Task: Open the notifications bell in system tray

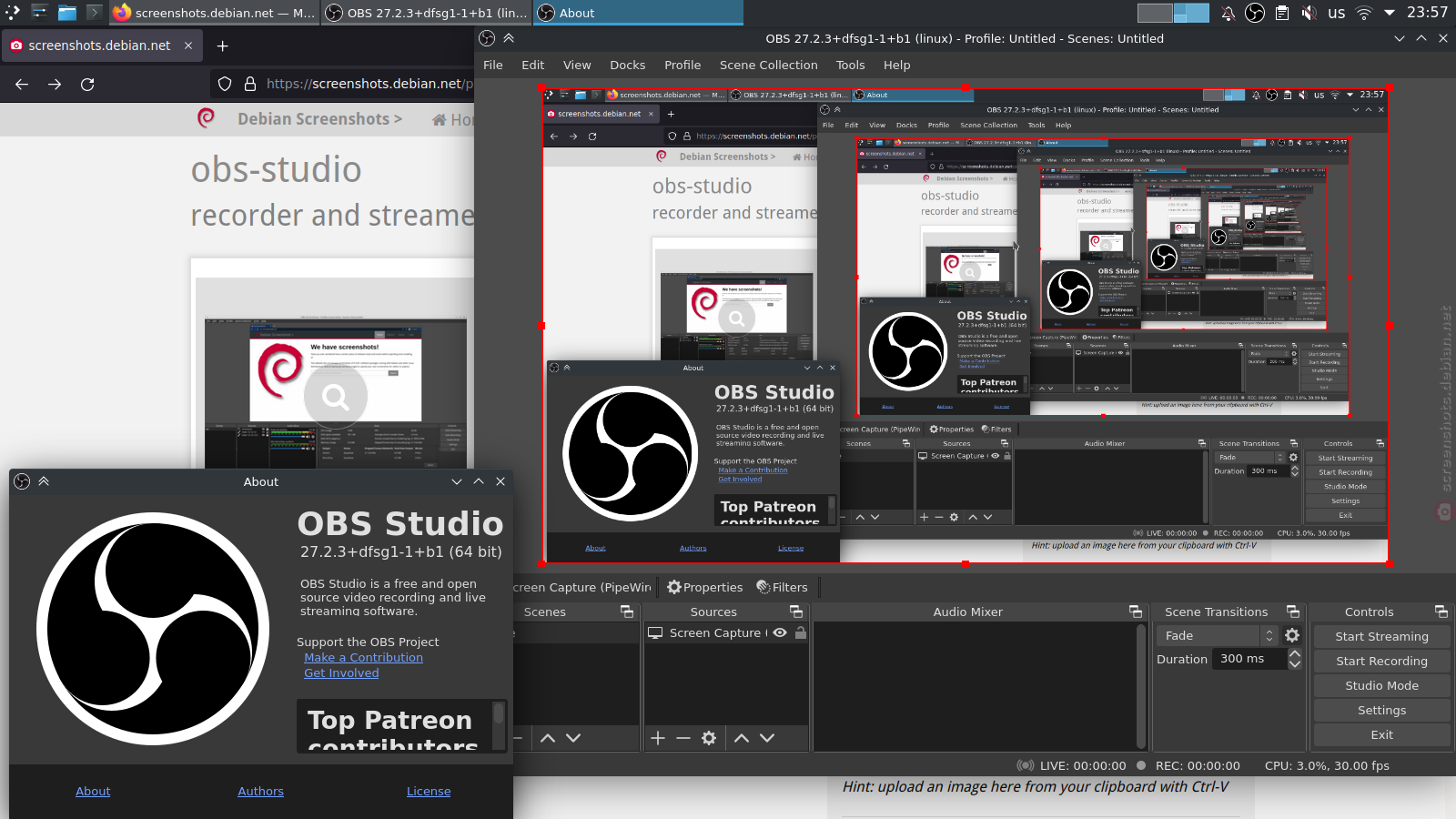Action: (x=1228, y=13)
